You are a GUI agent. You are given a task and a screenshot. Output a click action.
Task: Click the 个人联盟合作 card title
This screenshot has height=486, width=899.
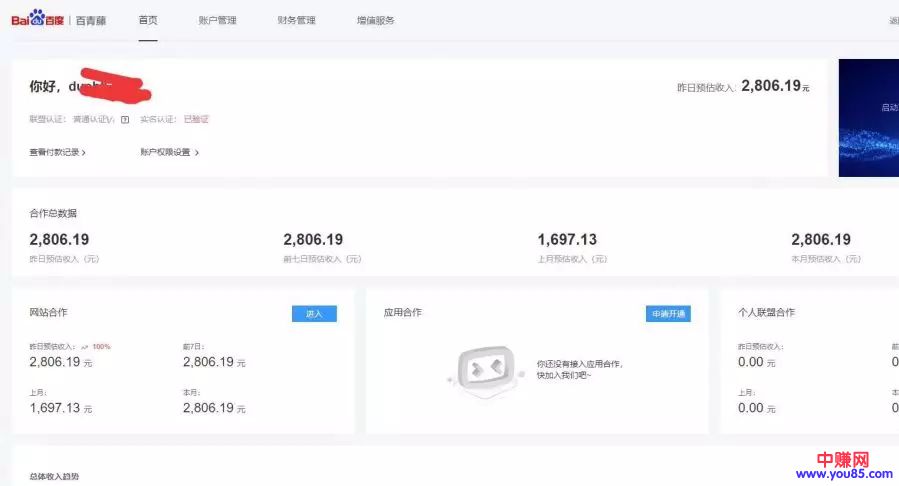(766, 313)
